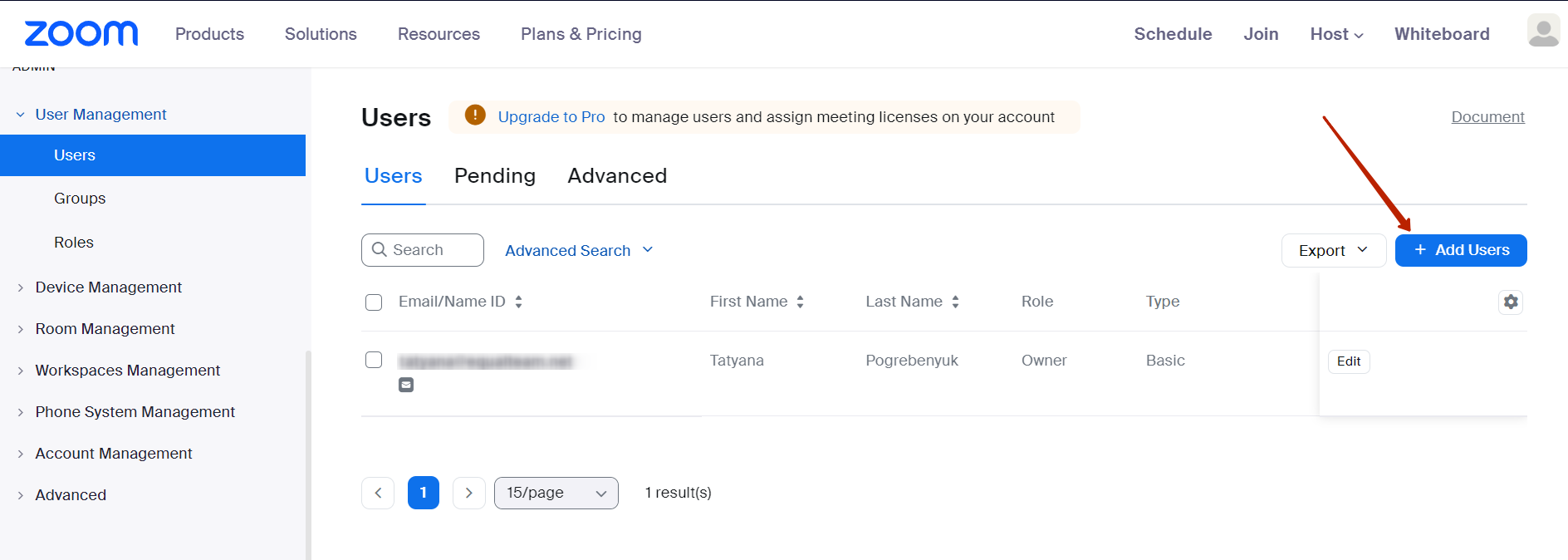The height and width of the screenshot is (560, 1568).
Task: Click the blurred email address
Action: click(x=486, y=361)
